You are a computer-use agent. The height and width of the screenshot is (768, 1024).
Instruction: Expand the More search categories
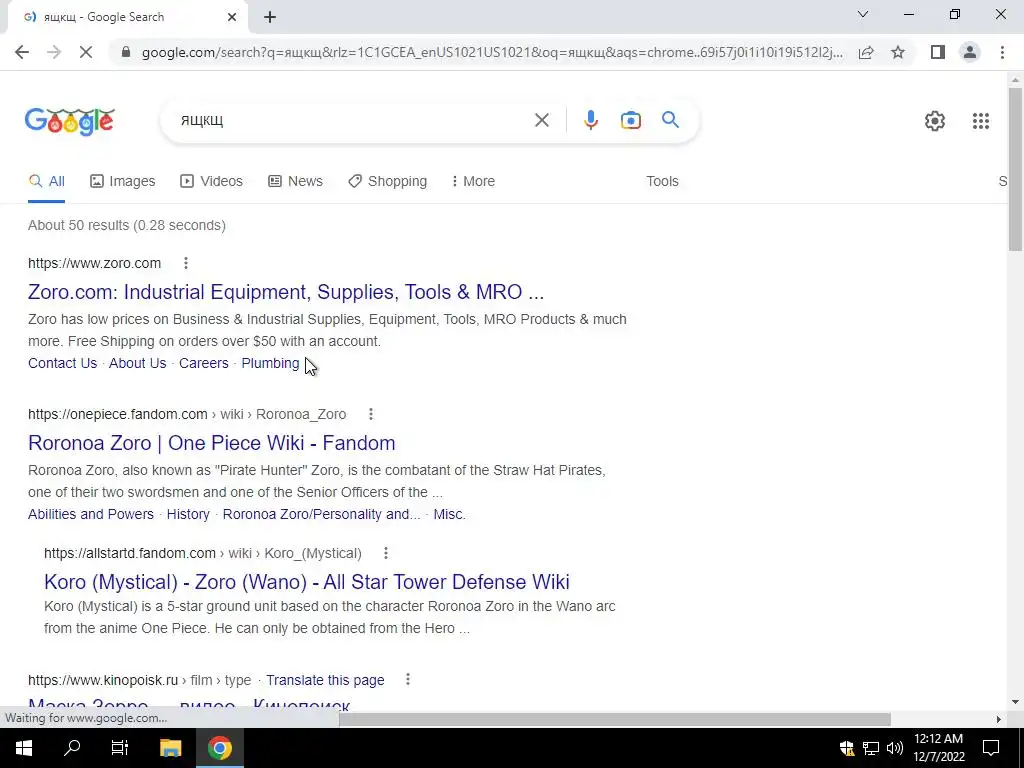pyautogui.click(x=473, y=181)
